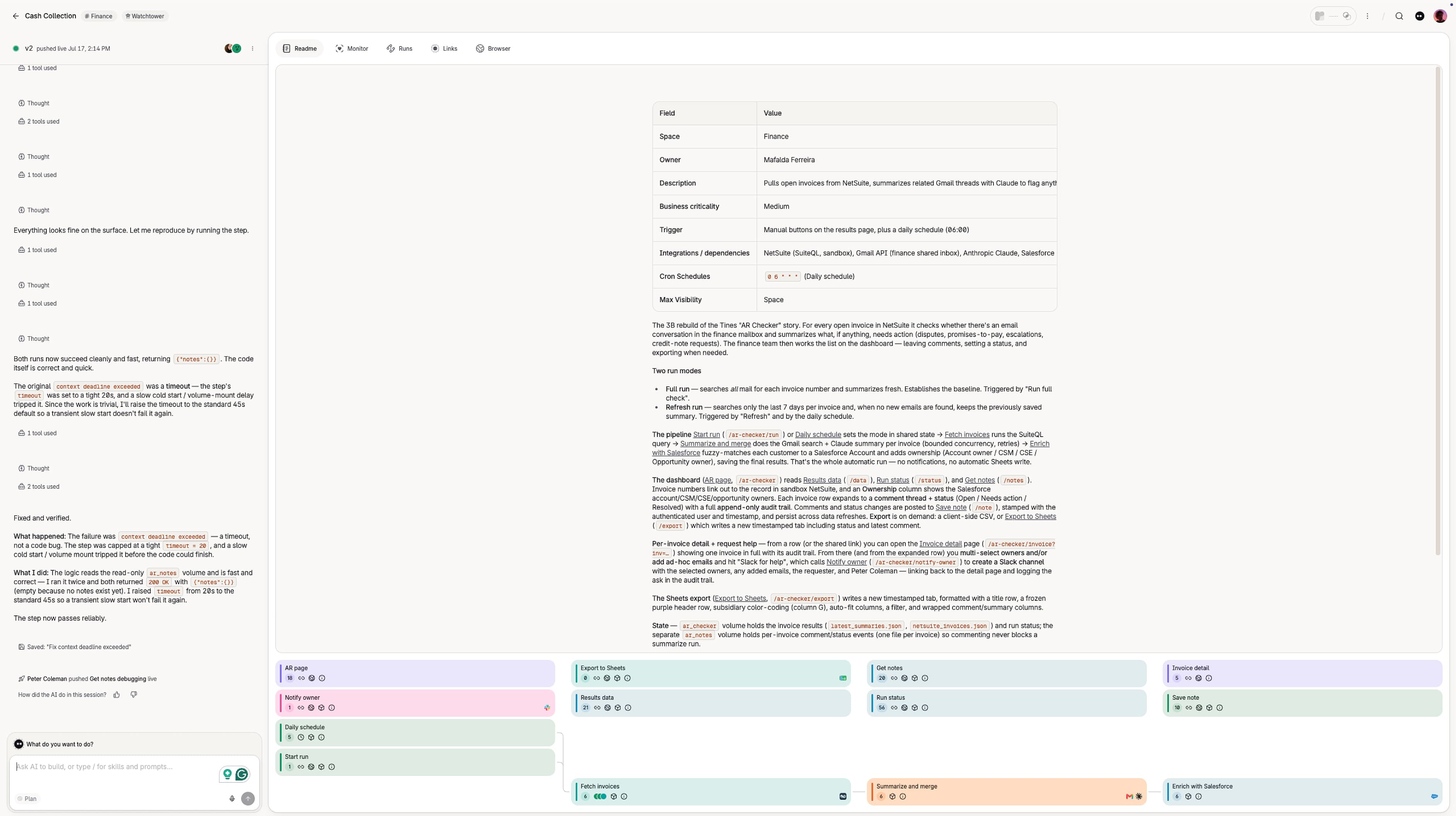This screenshot has height=816, width=1456.
Task: Switch to the Links tab
Action: point(444,49)
